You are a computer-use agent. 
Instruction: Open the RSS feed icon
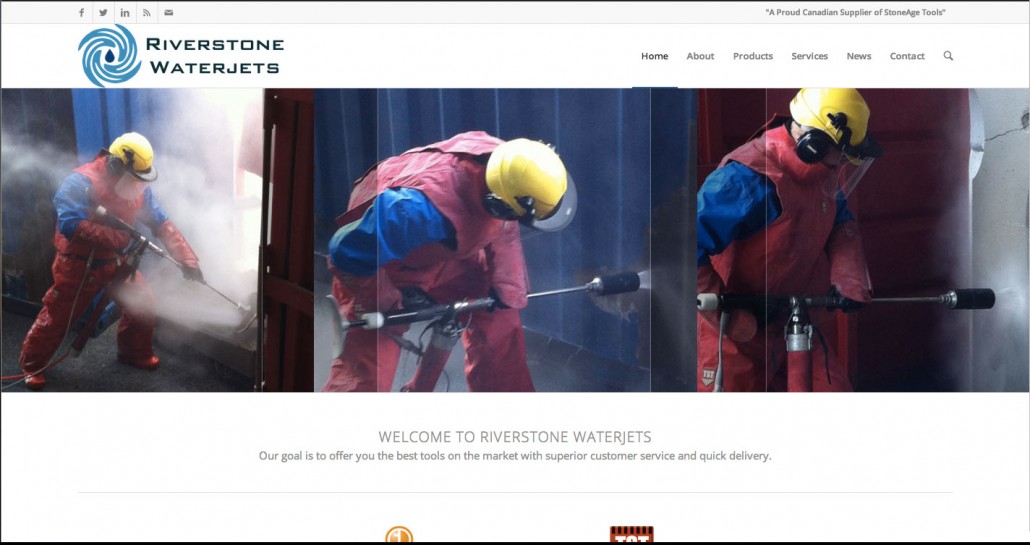click(x=146, y=12)
